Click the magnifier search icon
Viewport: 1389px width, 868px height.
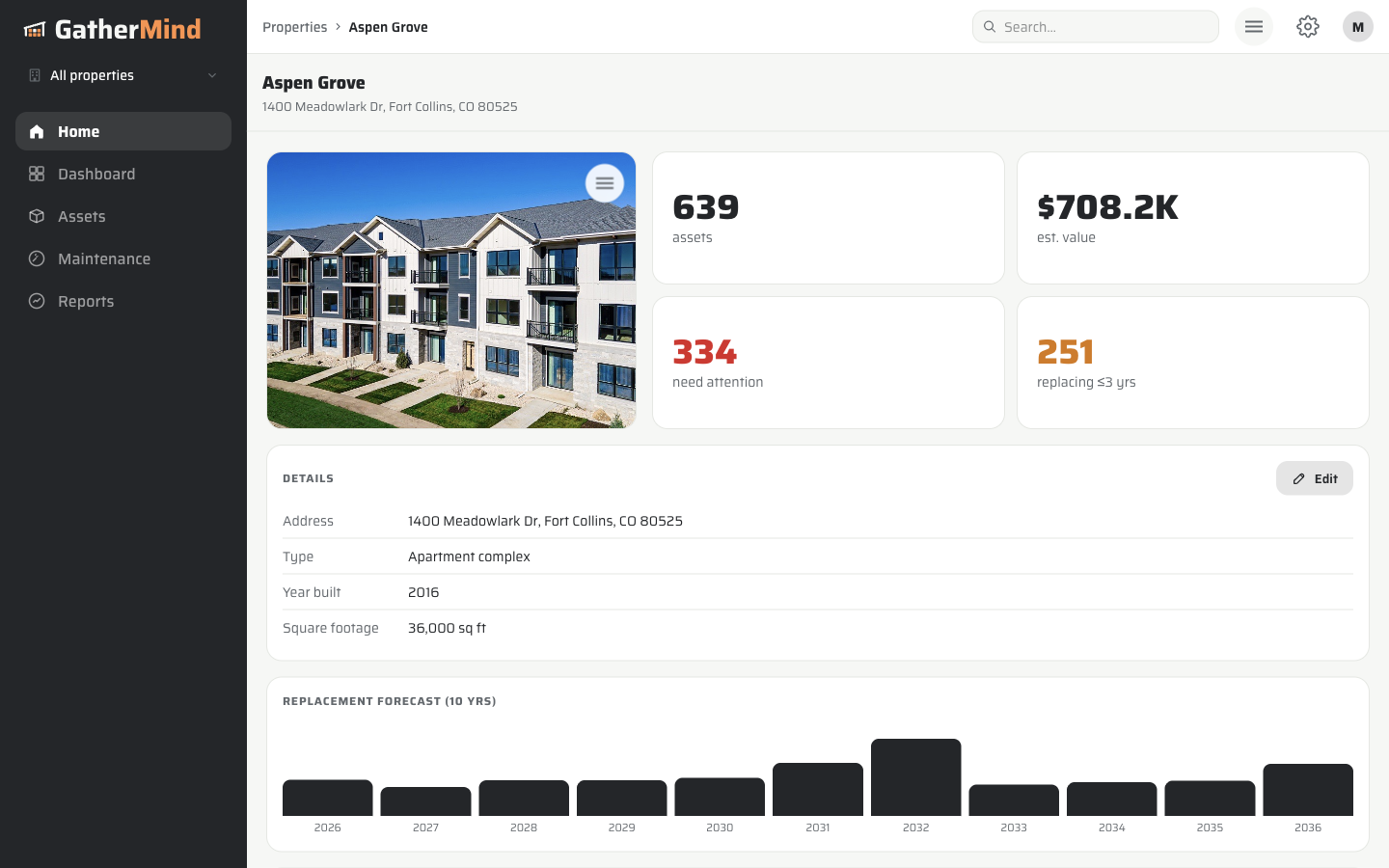pyautogui.click(x=990, y=27)
